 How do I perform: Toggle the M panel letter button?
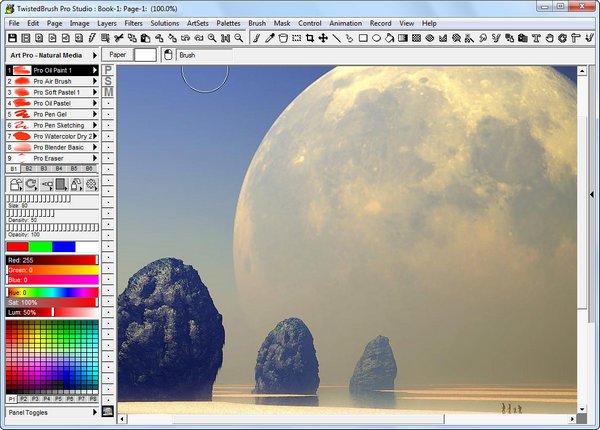pyautogui.click(x=108, y=92)
